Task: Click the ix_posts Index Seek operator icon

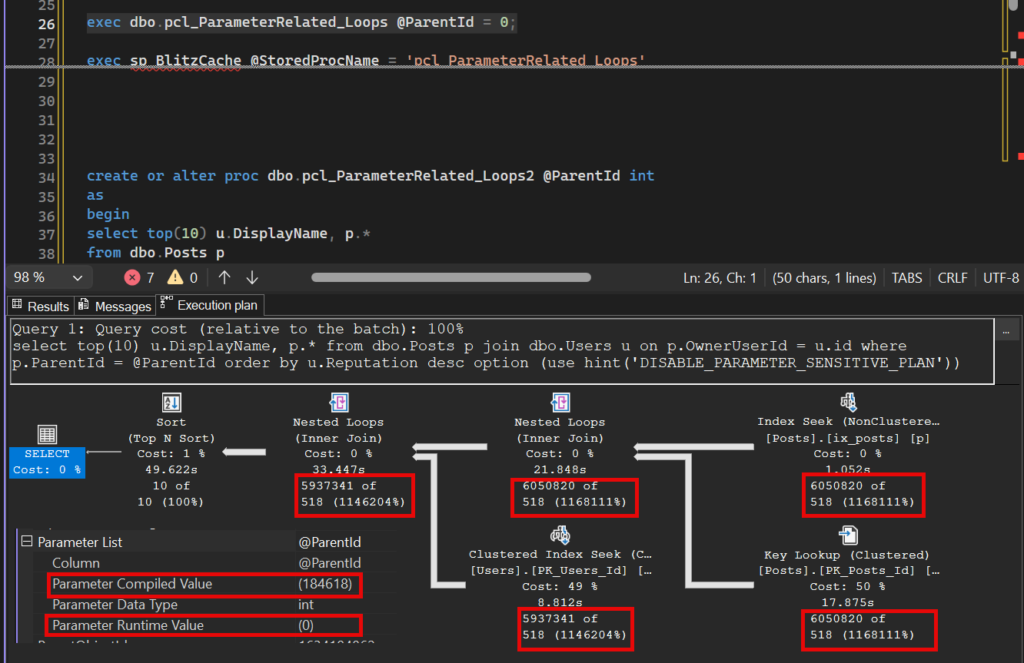Action: click(x=848, y=402)
